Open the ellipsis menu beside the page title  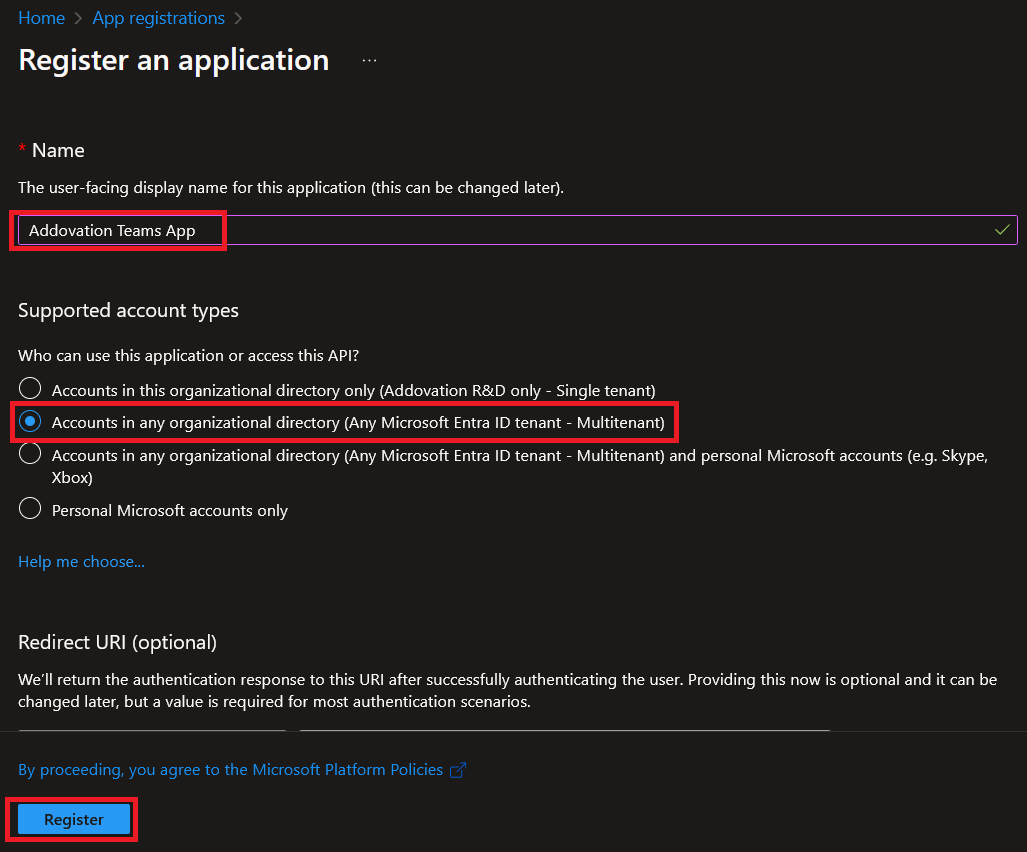point(370,61)
